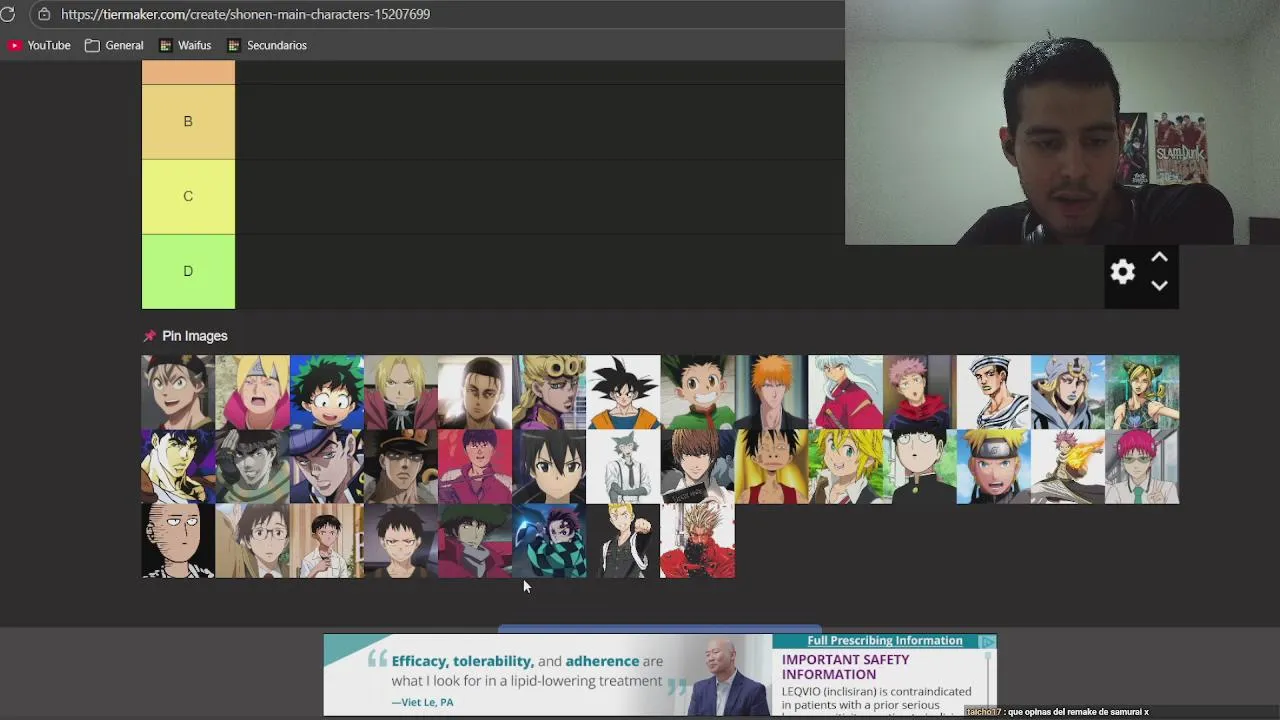Pick the Deku character image

(326, 392)
